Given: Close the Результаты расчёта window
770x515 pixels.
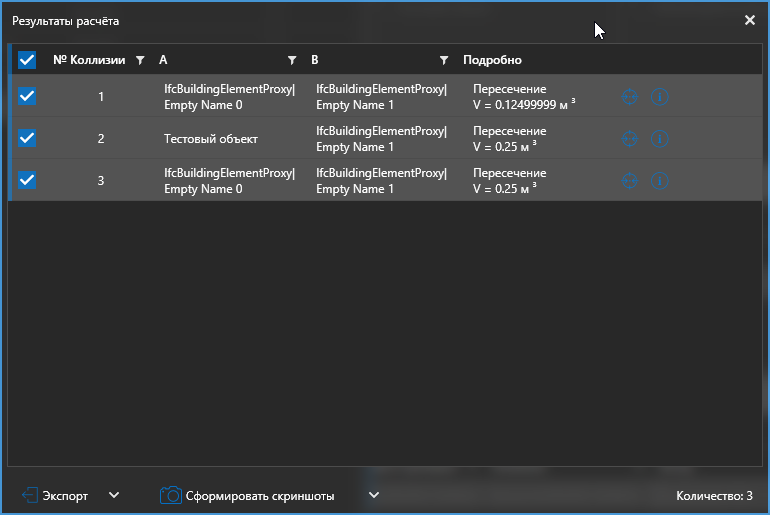Looking at the screenshot, I should click(x=750, y=20).
